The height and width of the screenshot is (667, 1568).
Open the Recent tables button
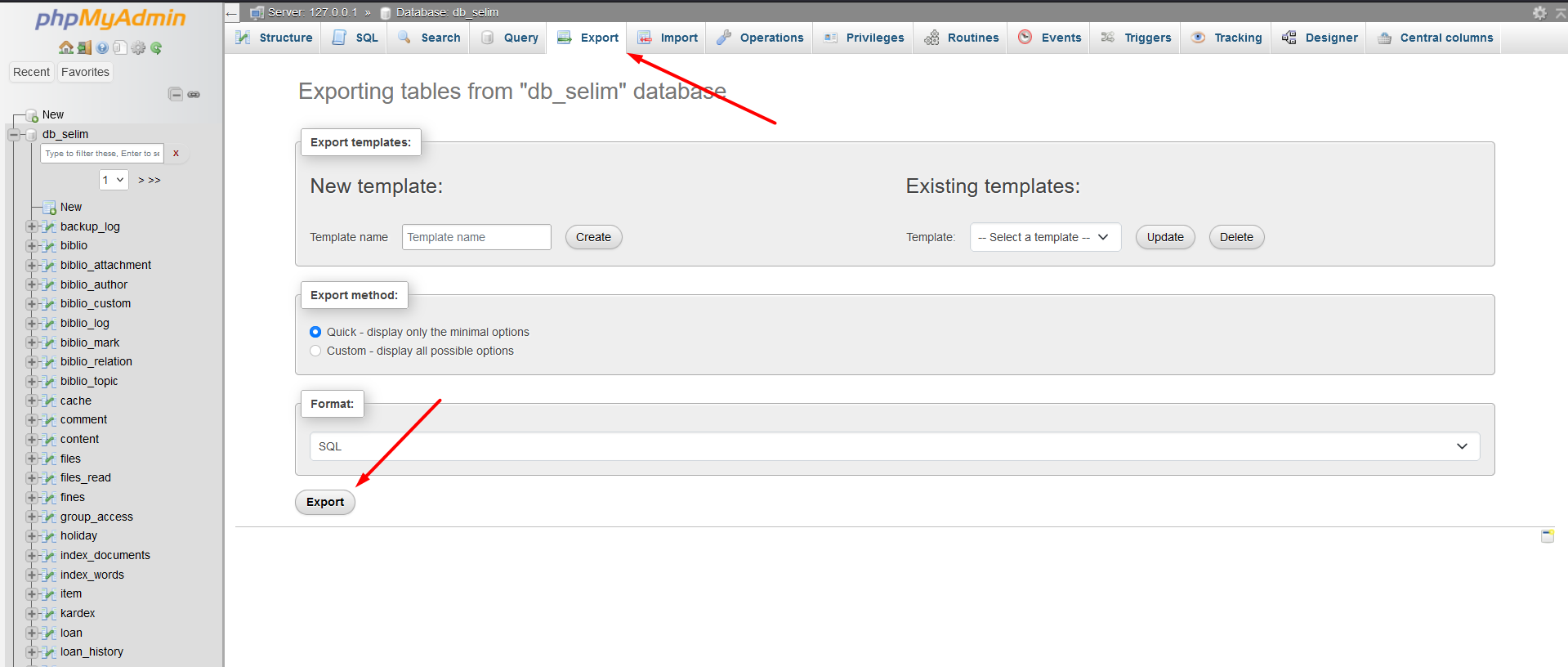pos(31,72)
